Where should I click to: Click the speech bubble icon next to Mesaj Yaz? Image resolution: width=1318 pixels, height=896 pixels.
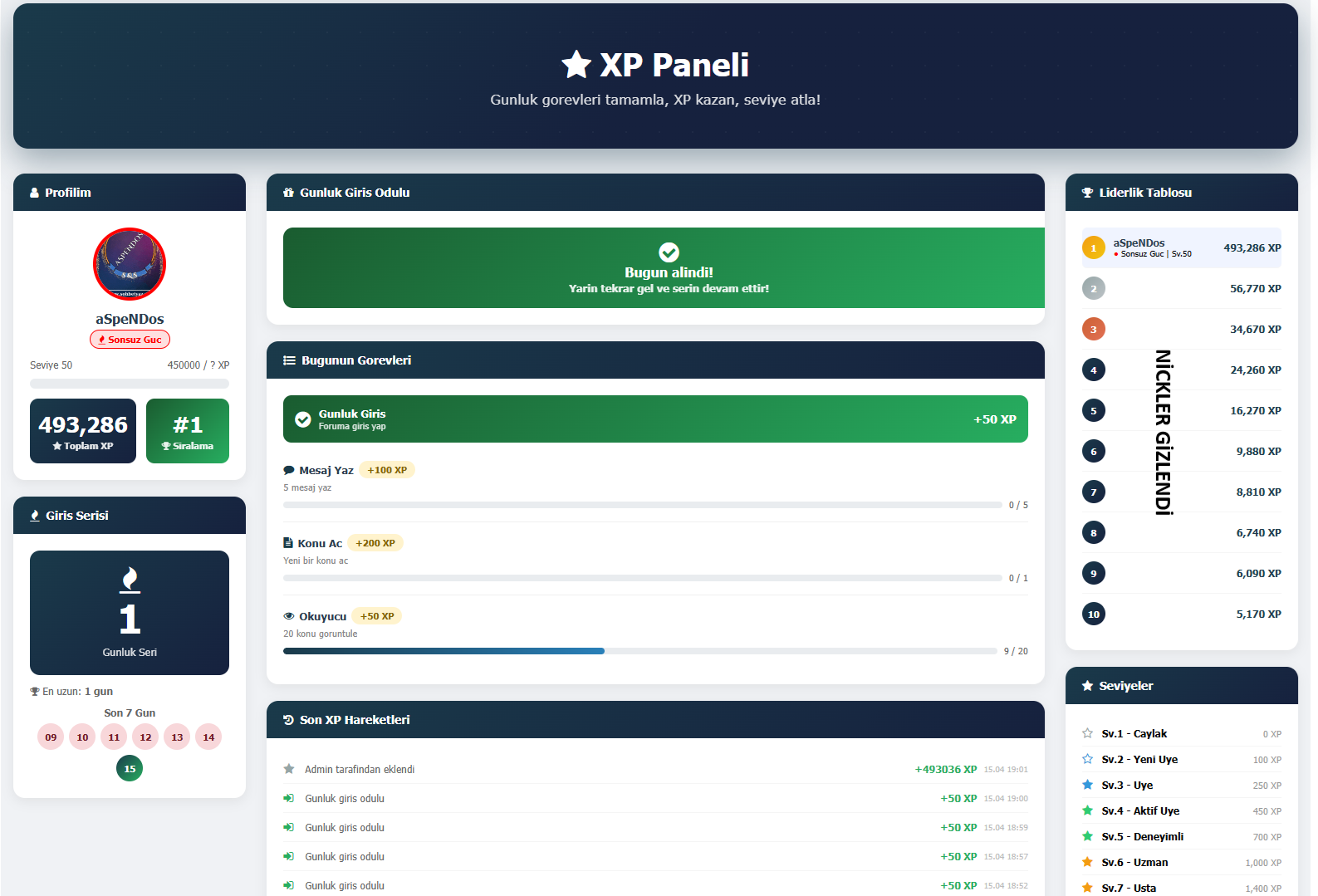pyautogui.click(x=289, y=470)
